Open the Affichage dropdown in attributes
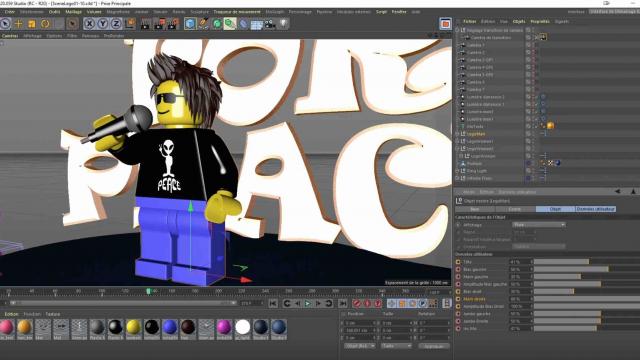This screenshot has width=640, height=360. point(539,224)
